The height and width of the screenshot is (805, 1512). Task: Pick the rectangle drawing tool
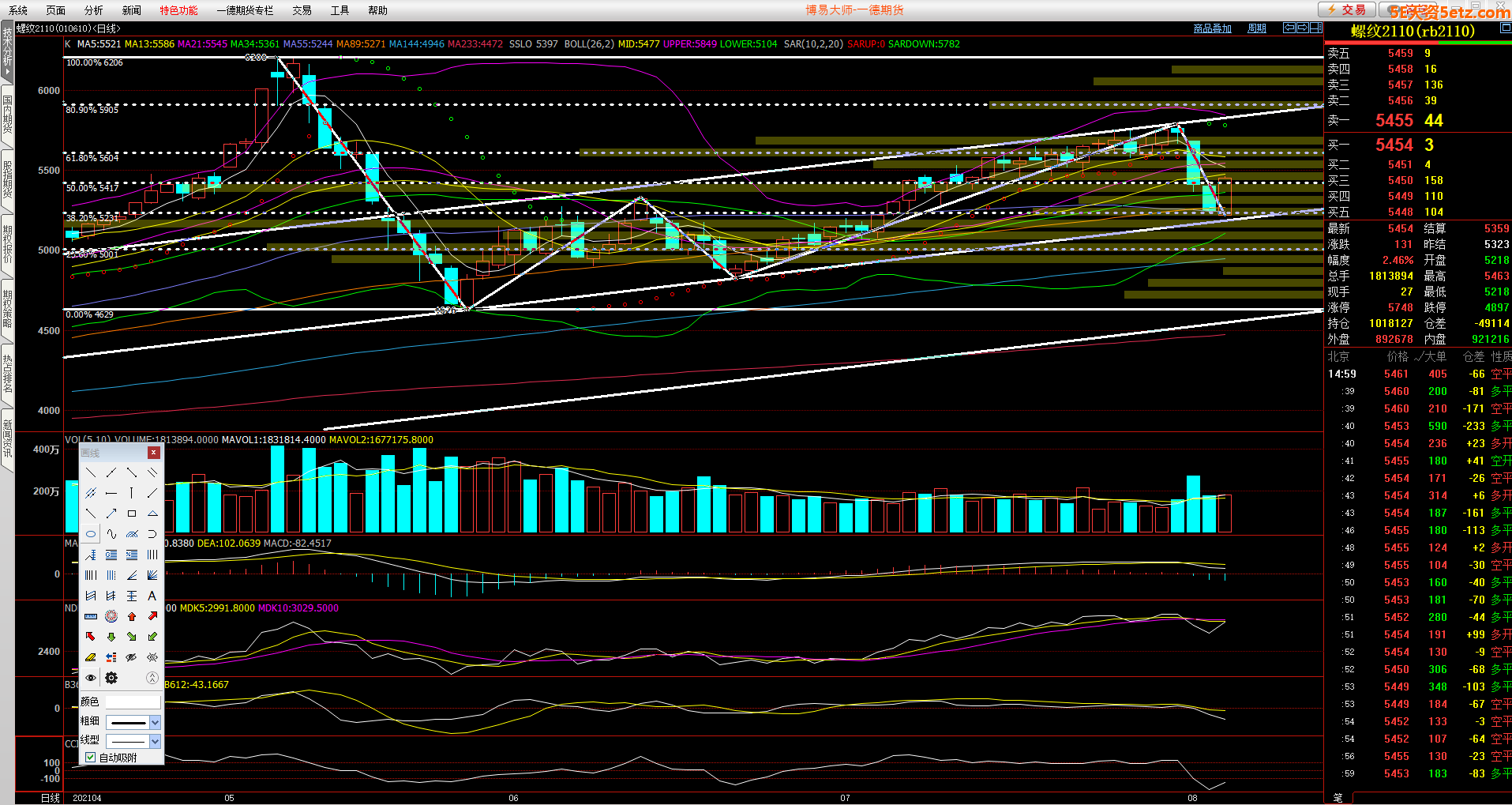[132, 513]
